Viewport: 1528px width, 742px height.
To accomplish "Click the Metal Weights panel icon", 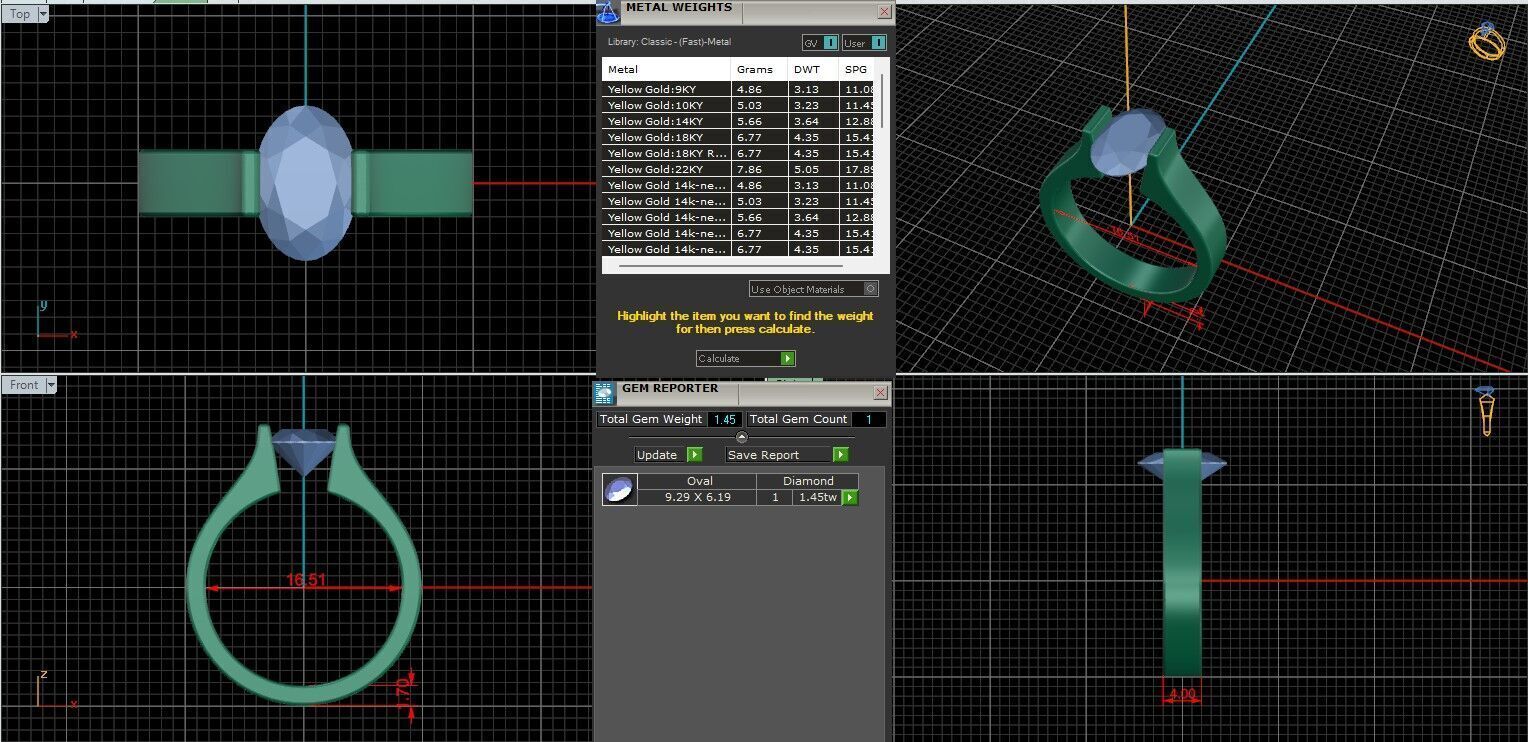I will [x=606, y=11].
